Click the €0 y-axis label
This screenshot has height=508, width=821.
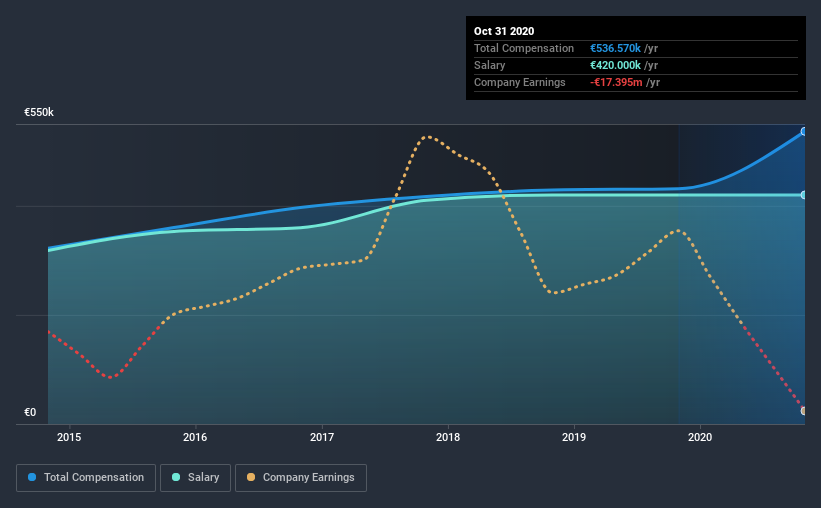tap(30, 412)
